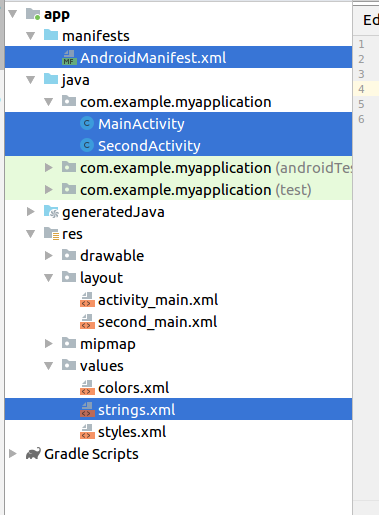Expand the mipmap folder arrow

49,344
